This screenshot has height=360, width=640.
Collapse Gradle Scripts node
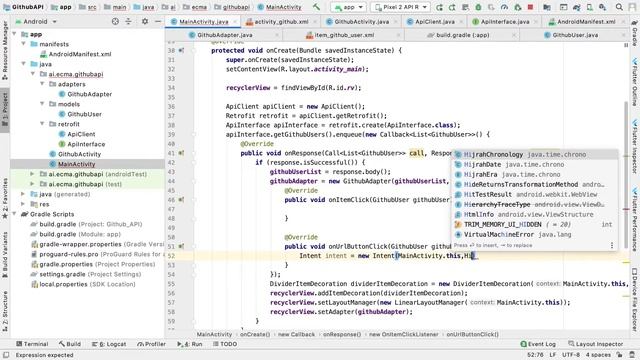click(x=15, y=214)
